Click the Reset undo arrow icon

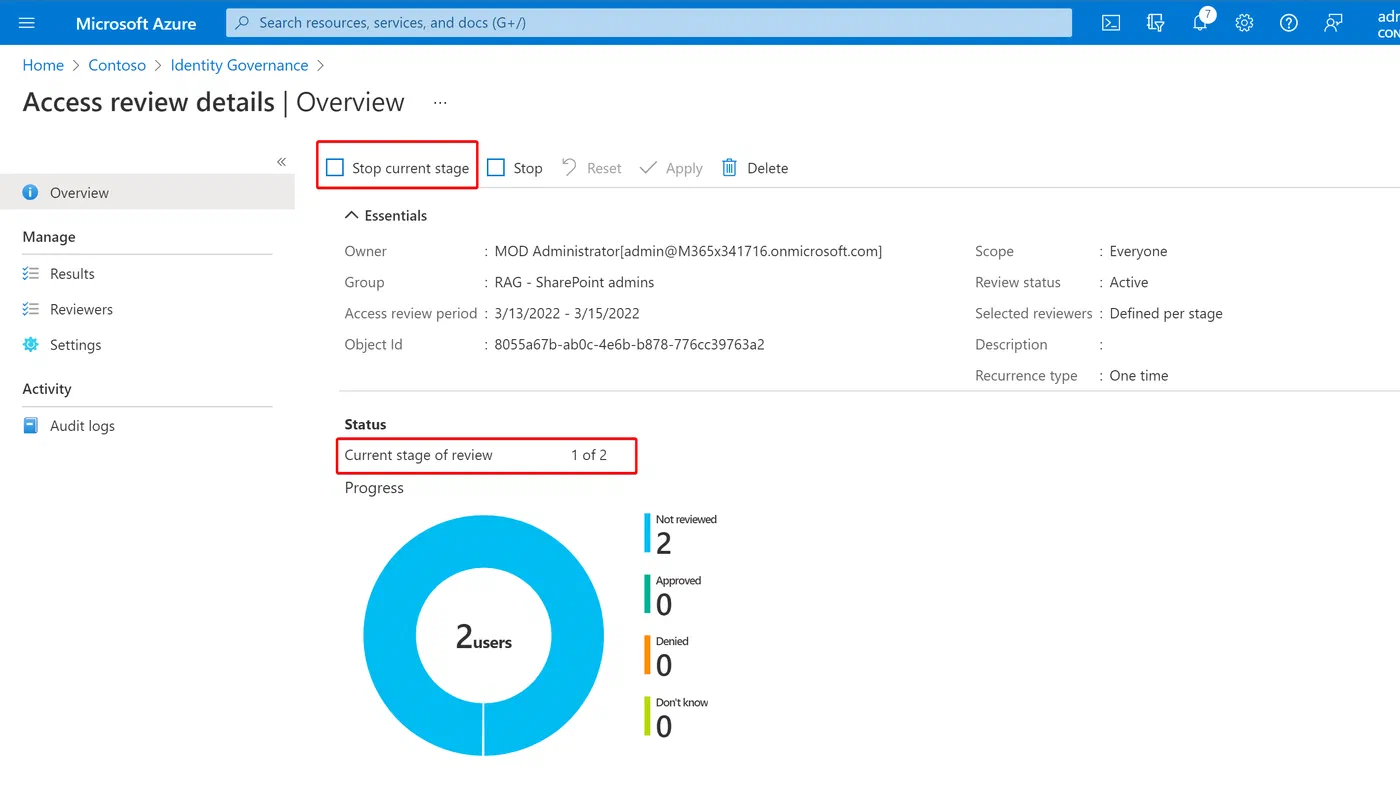pos(569,167)
